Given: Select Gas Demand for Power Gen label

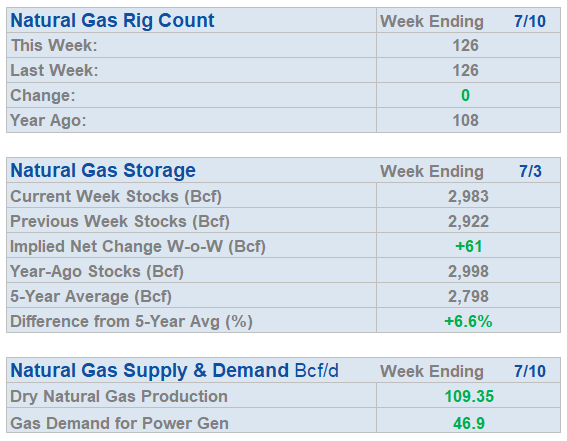Looking at the screenshot, I should [x=119, y=423].
